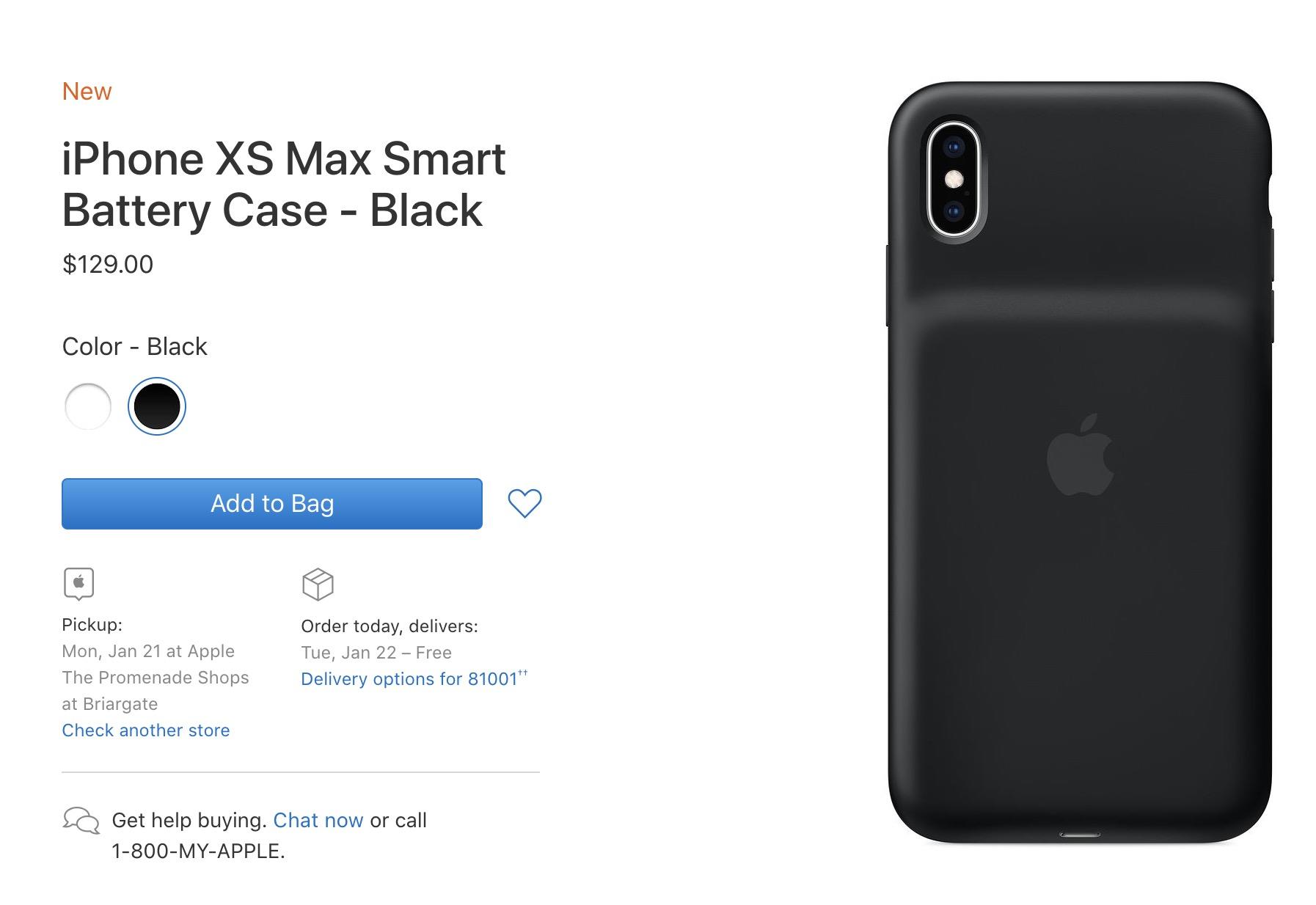
Task: Click the $129.00 price text
Action: tap(108, 264)
